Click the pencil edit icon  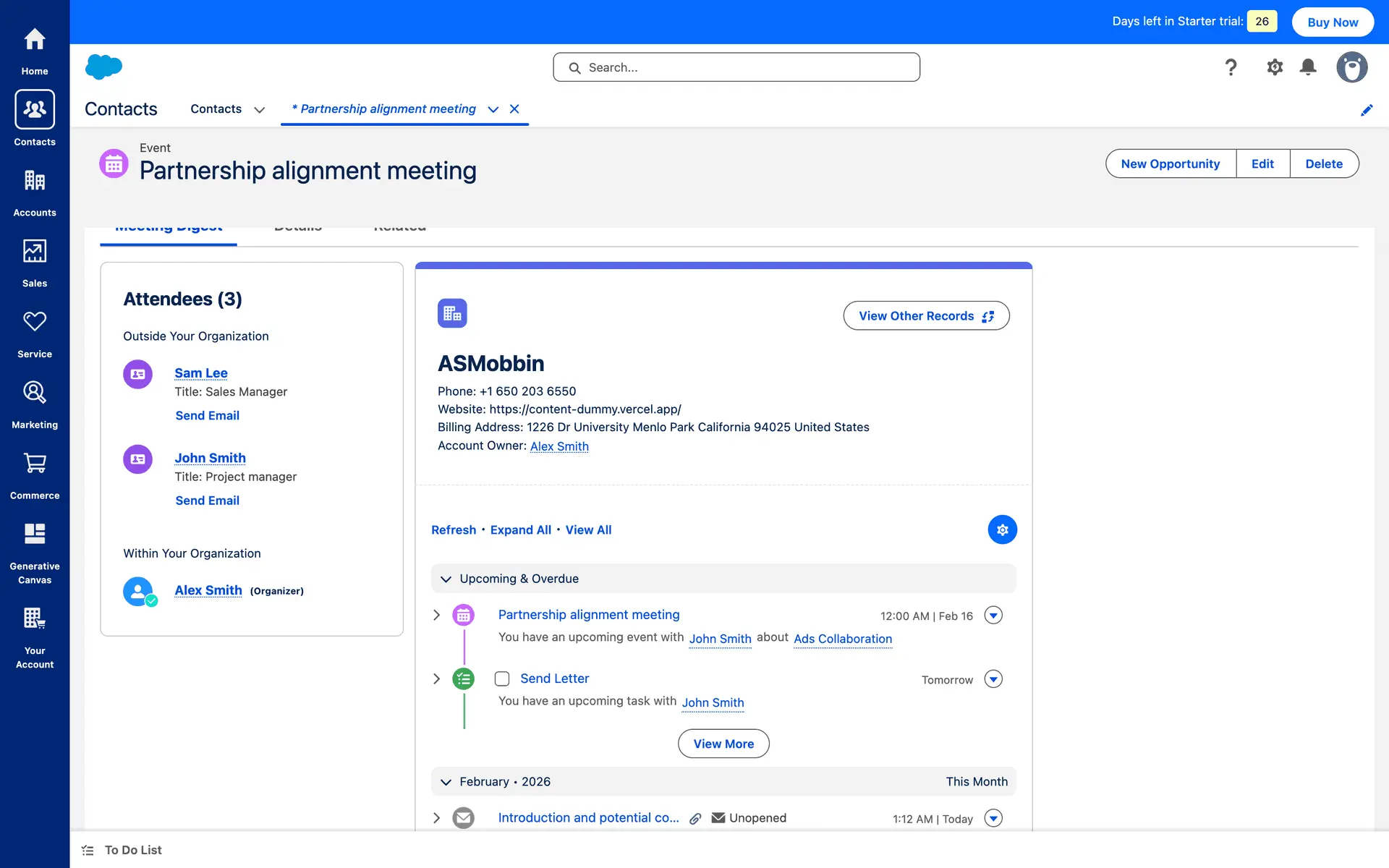pyautogui.click(x=1366, y=110)
